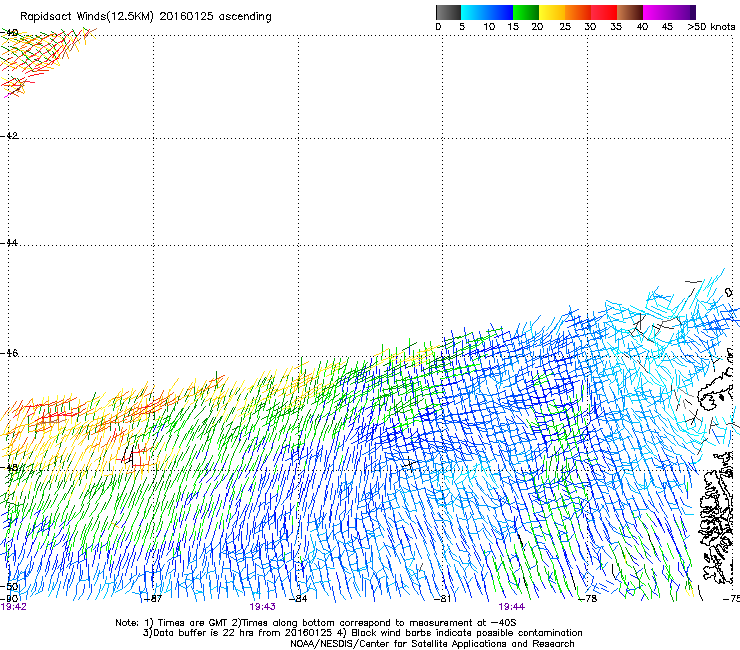Click the purple '19:43' time label
This screenshot has width=740, height=650.
pyautogui.click(x=262, y=607)
